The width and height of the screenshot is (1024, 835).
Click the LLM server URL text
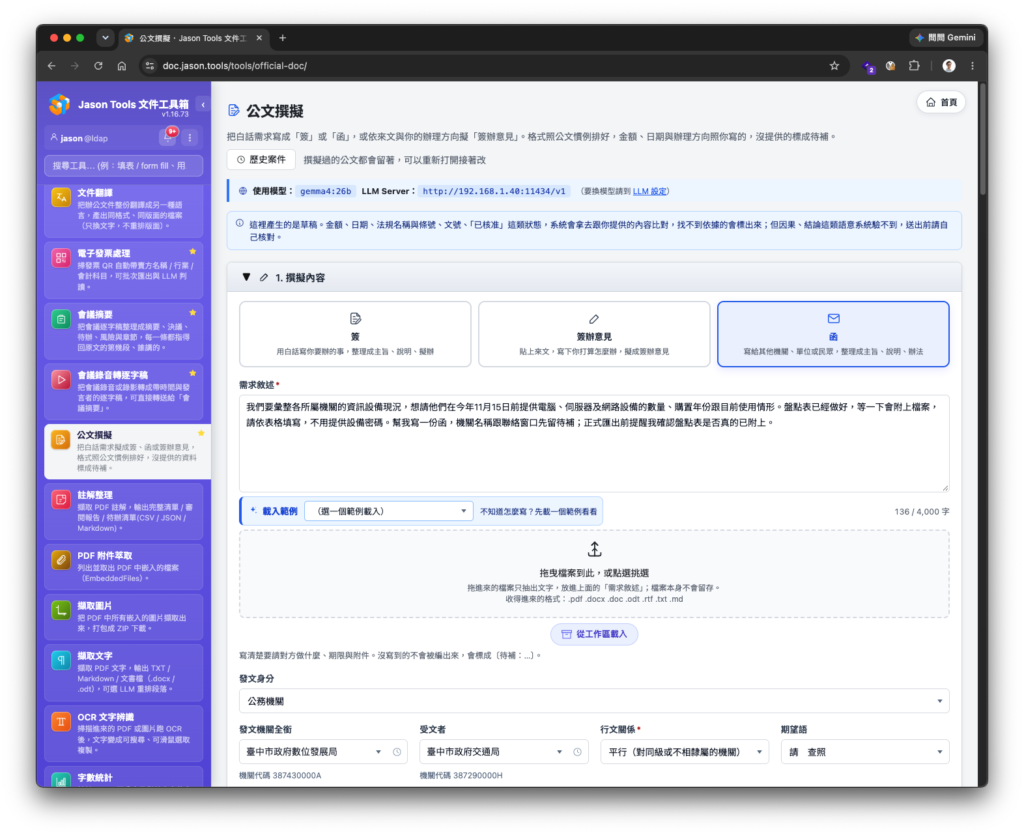494,191
